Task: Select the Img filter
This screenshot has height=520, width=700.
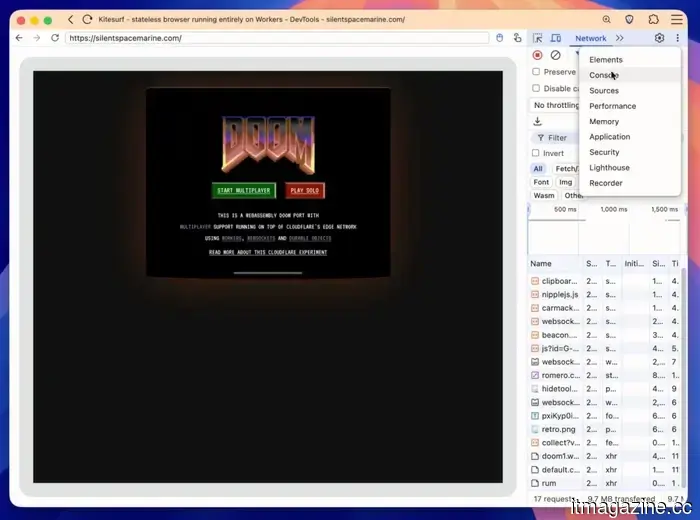Action: pyautogui.click(x=566, y=182)
